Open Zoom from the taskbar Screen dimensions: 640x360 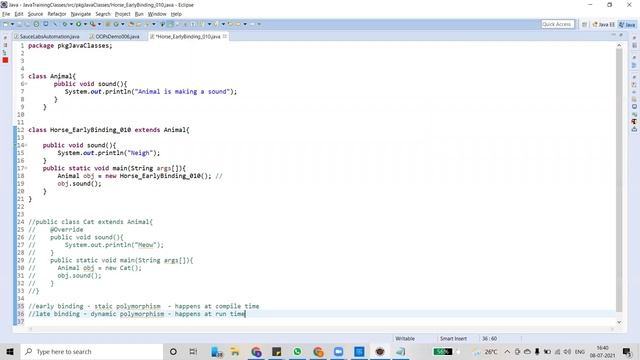click(338, 351)
